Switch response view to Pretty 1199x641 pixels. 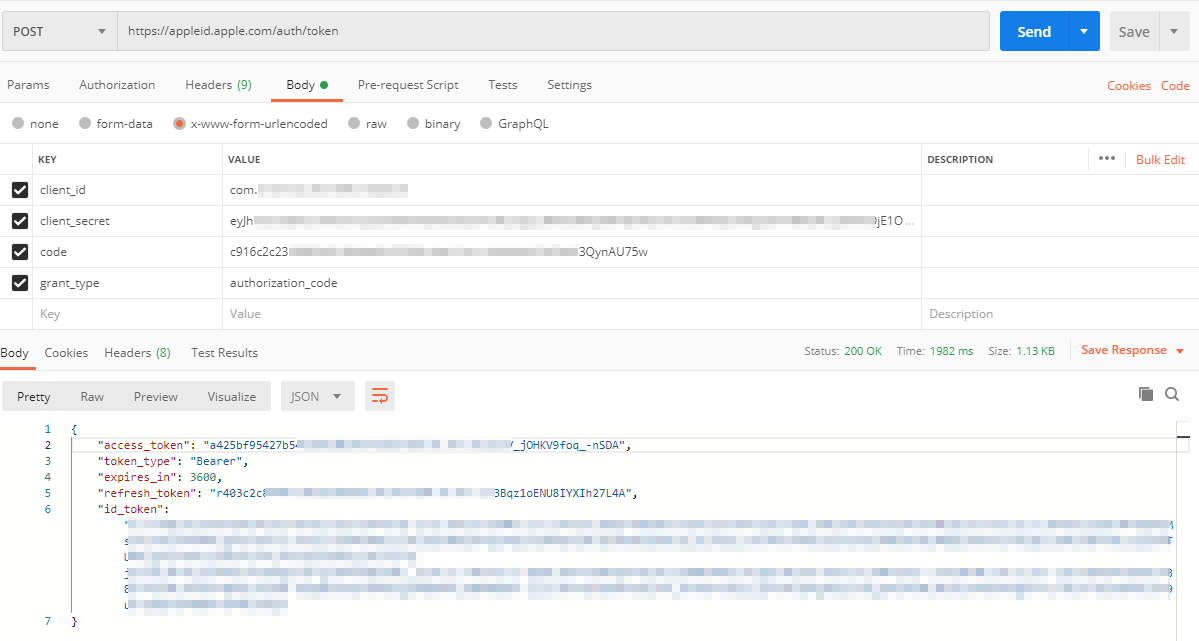(34, 396)
